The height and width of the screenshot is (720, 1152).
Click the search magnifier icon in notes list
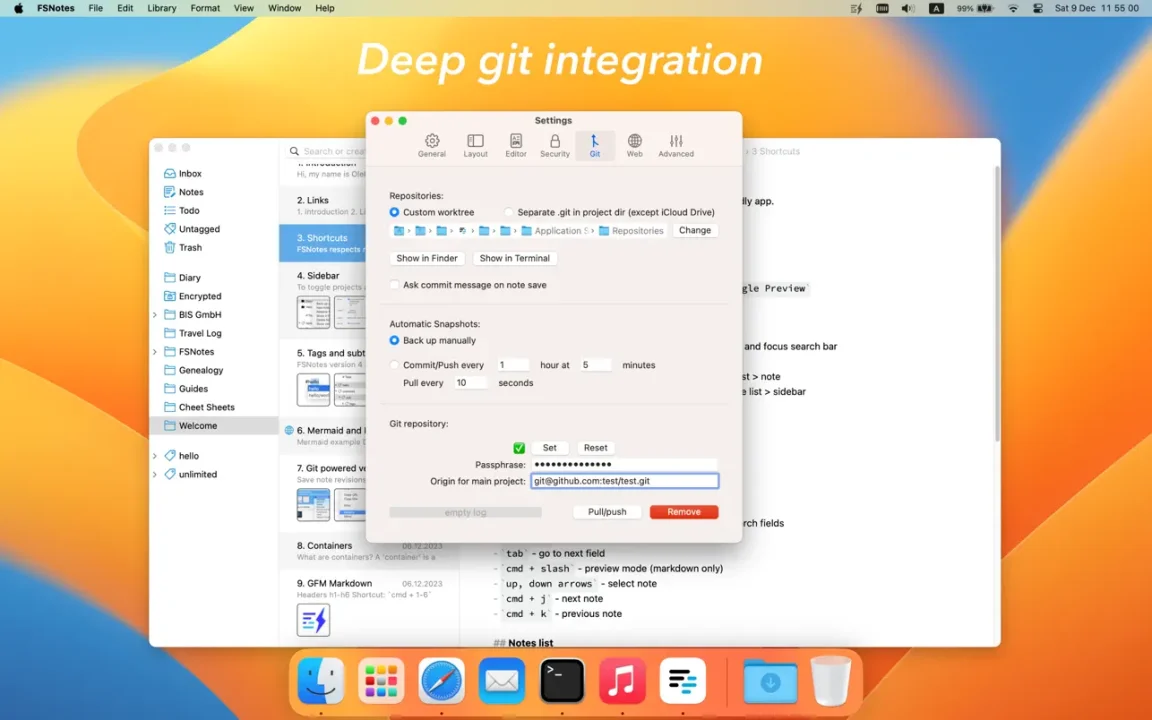click(295, 151)
